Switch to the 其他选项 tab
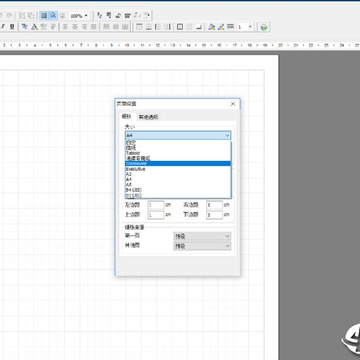Viewport: 360px width, 360px height. pyautogui.click(x=148, y=117)
